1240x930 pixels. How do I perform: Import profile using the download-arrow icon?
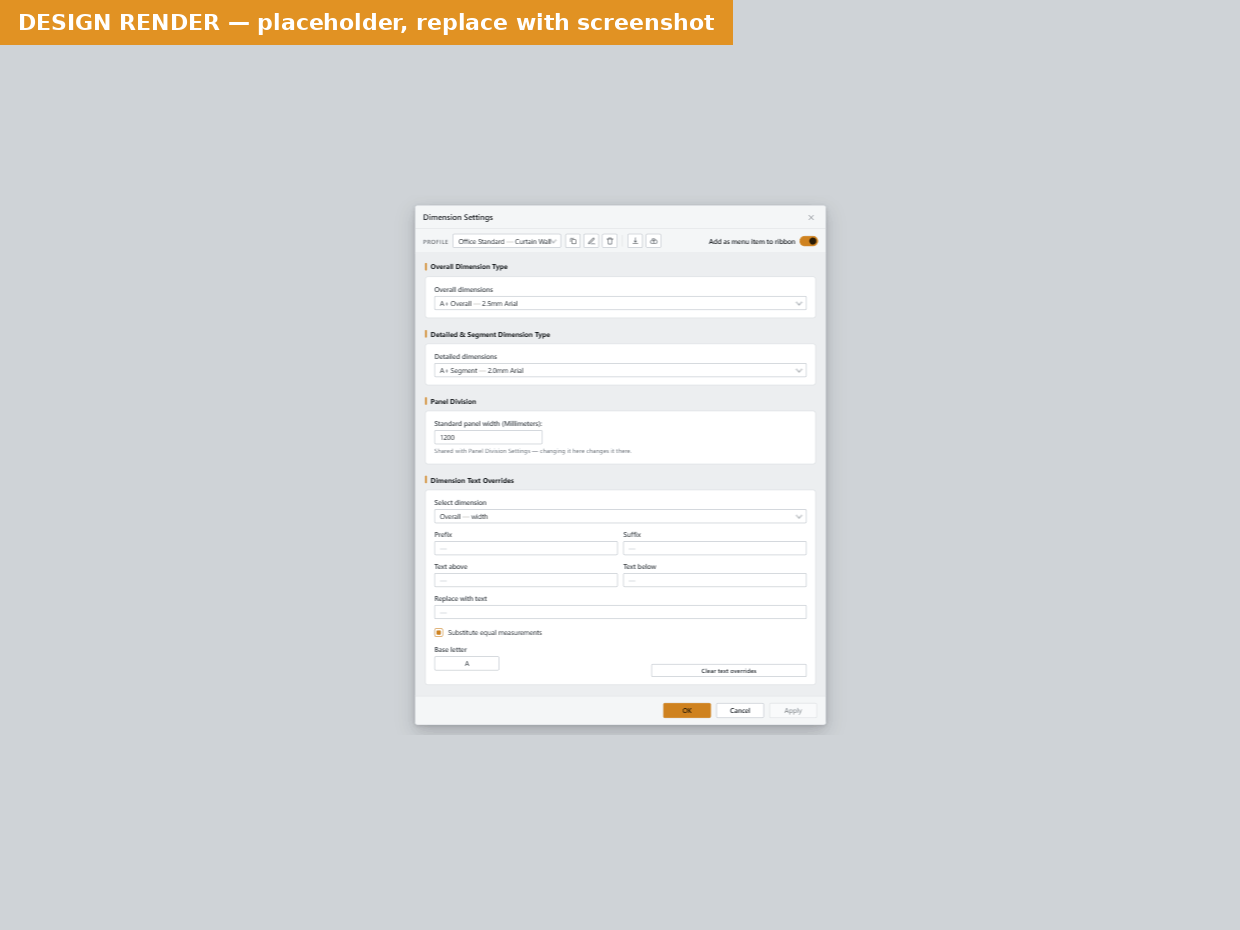click(635, 241)
